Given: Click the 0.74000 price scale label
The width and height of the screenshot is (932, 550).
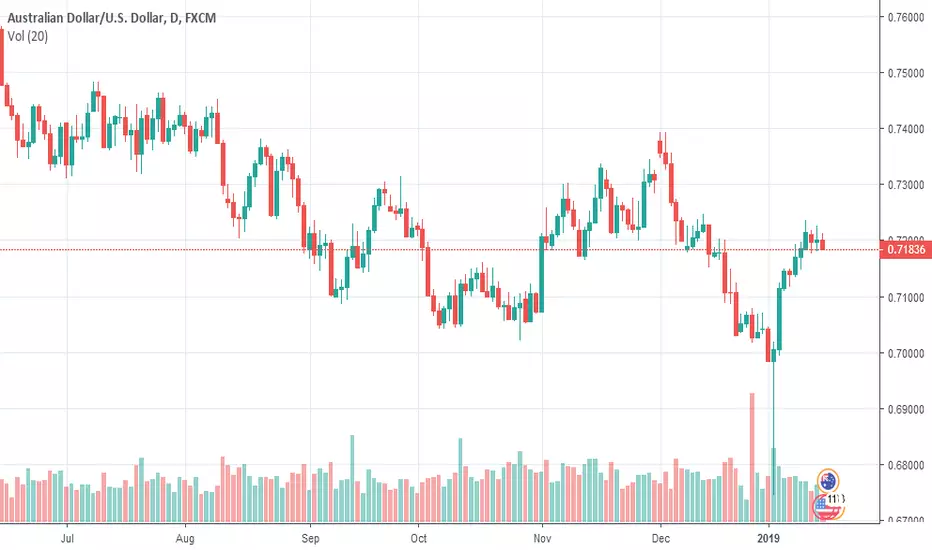Looking at the screenshot, I should click(x=906, y=129).
